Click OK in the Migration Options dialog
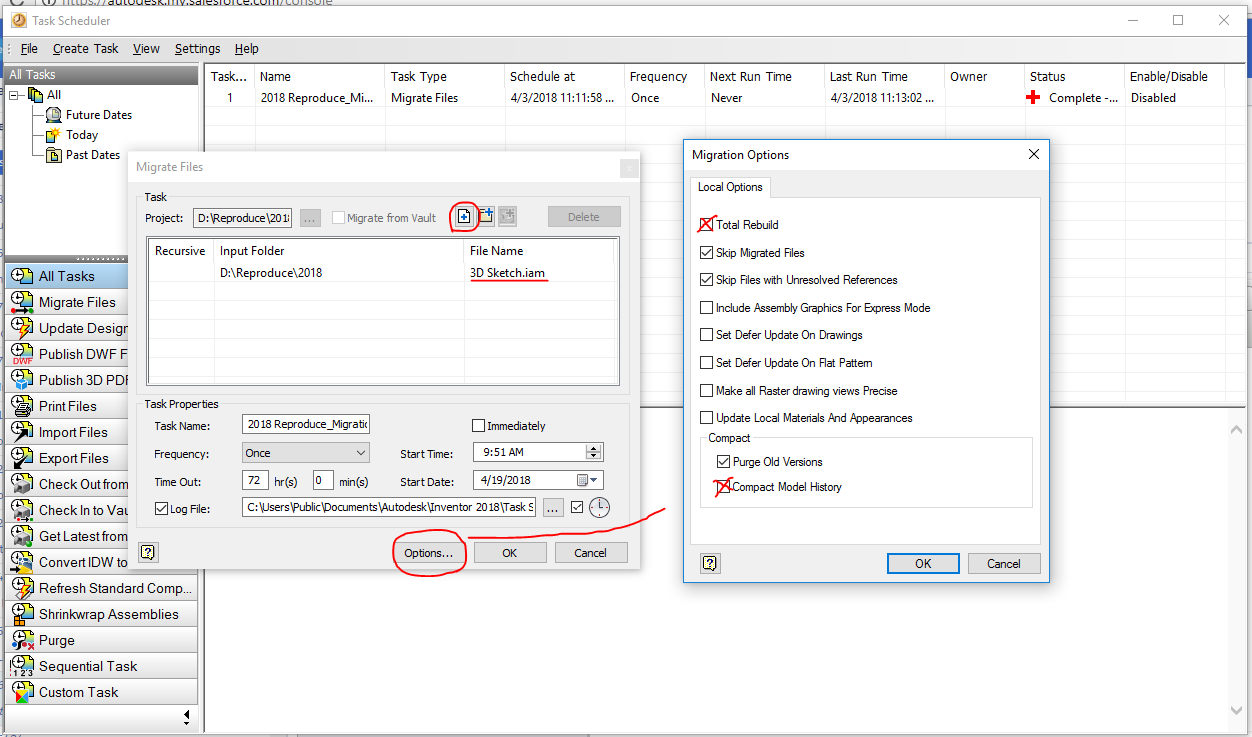The image size is (1252, 737). click(923, 563)
